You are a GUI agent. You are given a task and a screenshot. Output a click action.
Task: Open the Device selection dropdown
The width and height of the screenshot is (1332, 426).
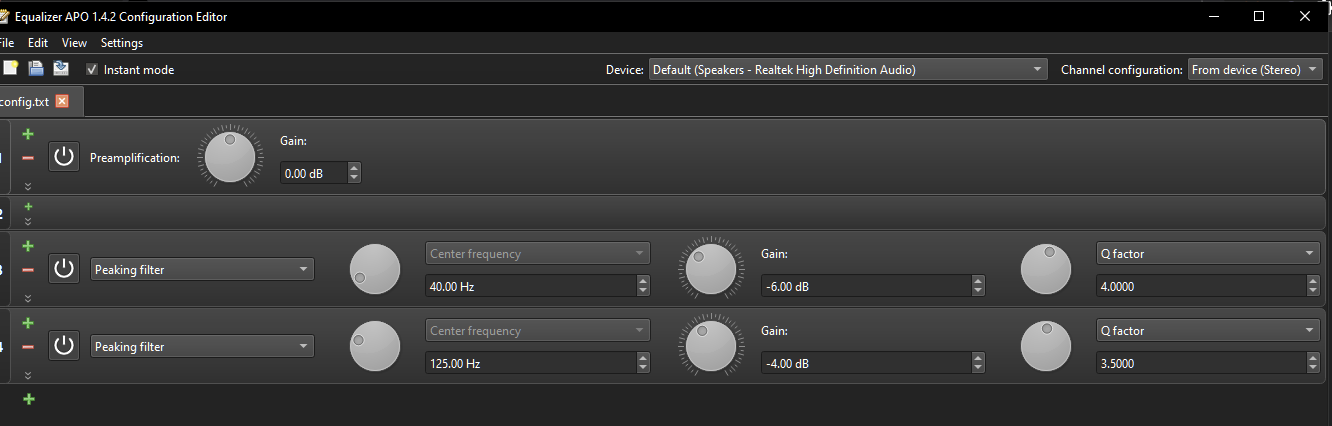coord(848,70)
